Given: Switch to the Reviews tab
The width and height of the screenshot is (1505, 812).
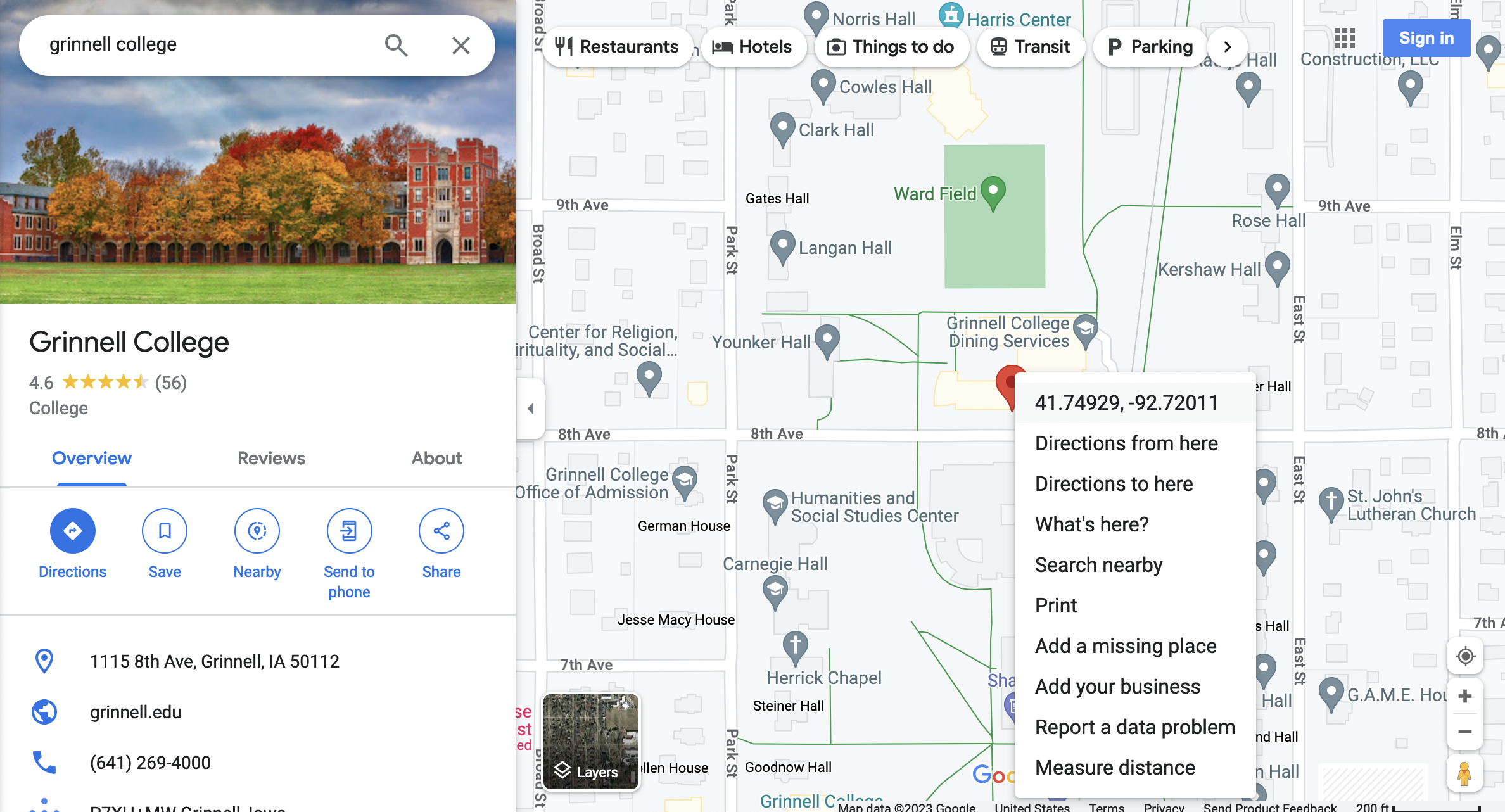Looking at the screenshot, I should pyautogui.click(x=271, y=458).
